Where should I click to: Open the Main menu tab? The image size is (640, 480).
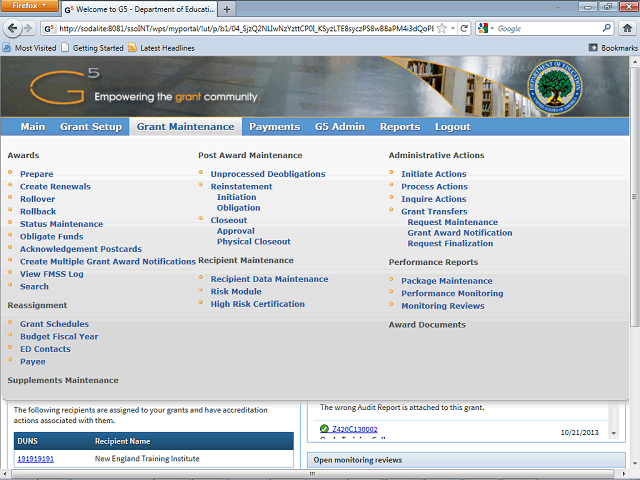coord(33,127)
